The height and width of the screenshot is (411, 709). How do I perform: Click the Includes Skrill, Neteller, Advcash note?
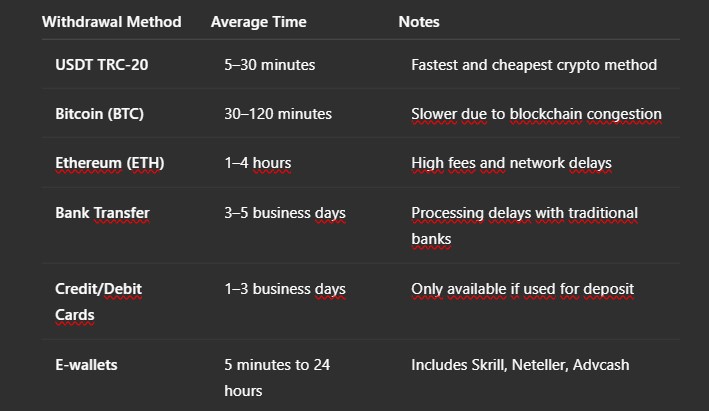(520, 364)
